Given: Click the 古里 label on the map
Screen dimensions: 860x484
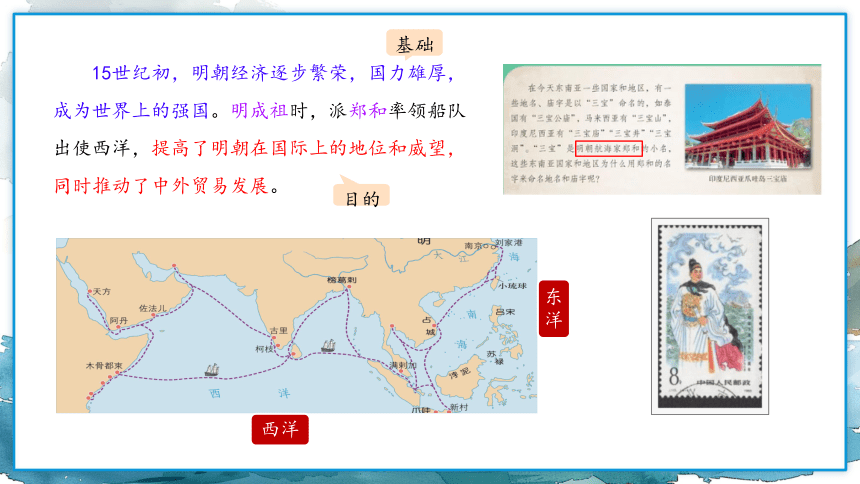Looking at the screenshot, I should point(279,330).
